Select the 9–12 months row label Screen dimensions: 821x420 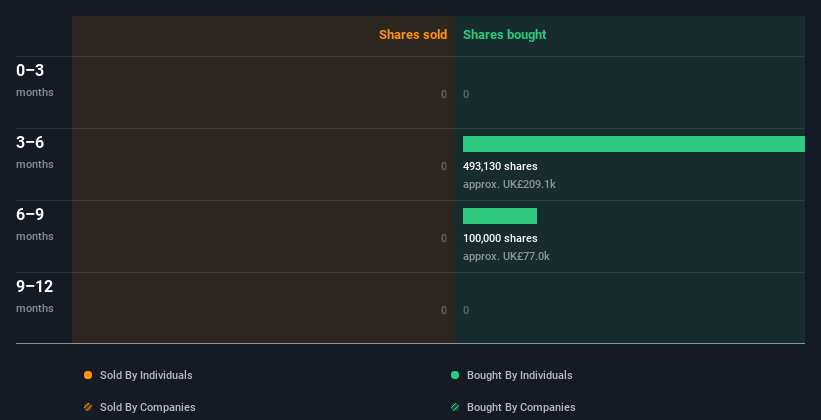click(x=35, y=296)
